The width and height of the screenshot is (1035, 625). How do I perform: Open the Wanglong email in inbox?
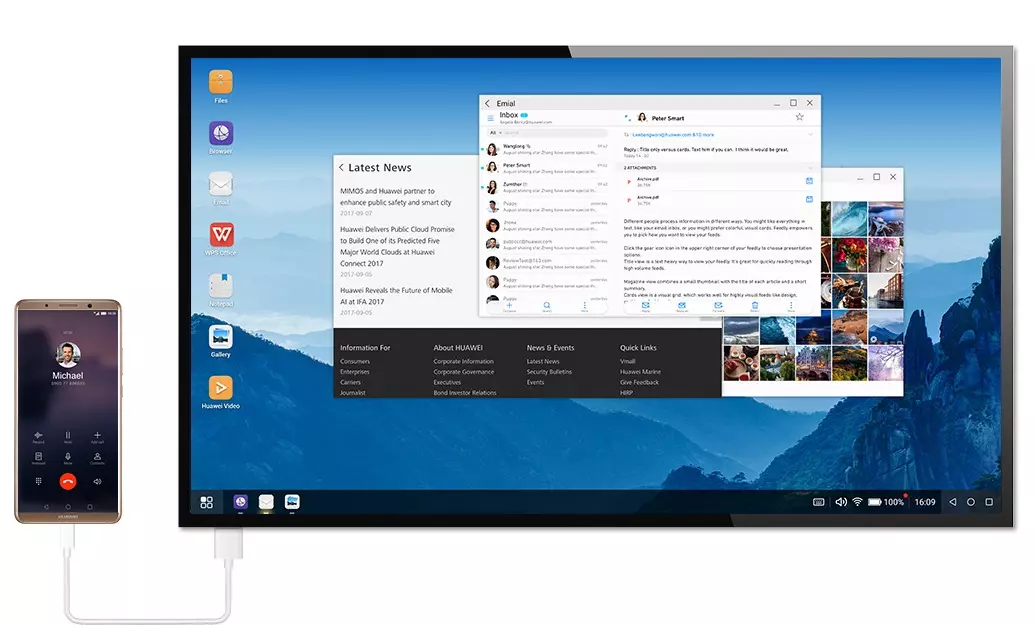click(x=547, y=149)
